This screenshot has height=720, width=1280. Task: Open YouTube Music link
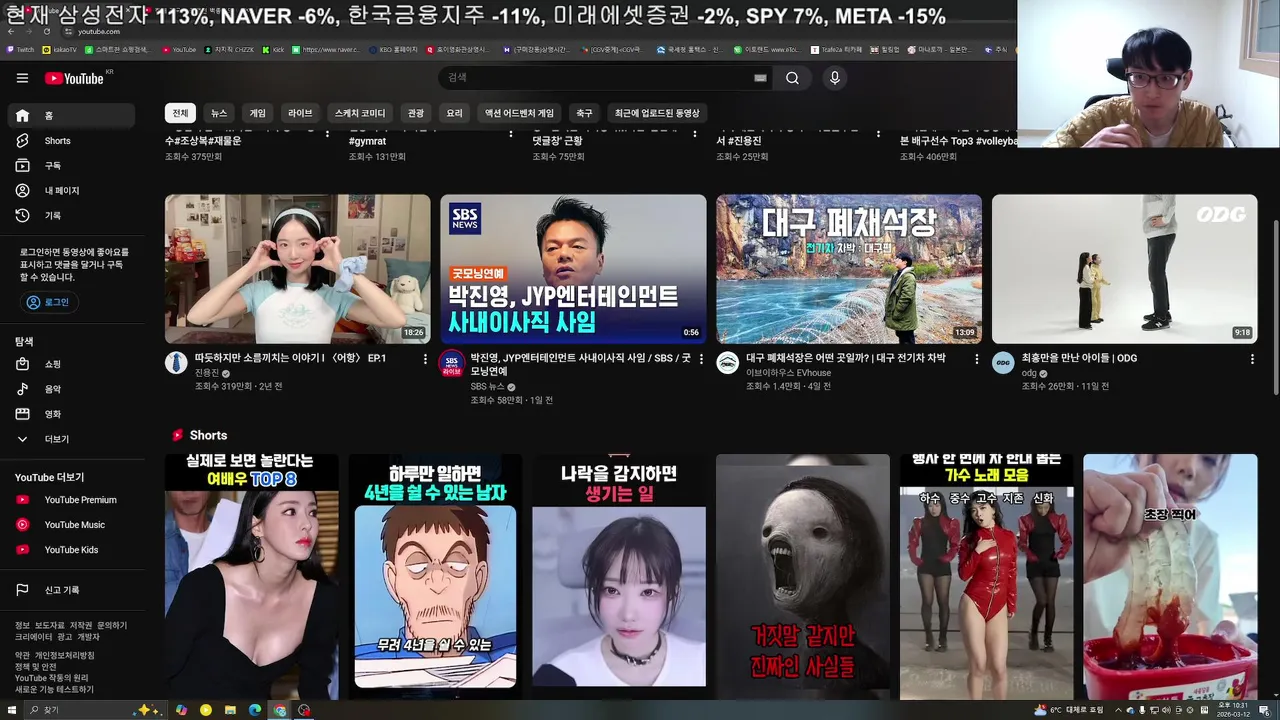coord(70,525)
